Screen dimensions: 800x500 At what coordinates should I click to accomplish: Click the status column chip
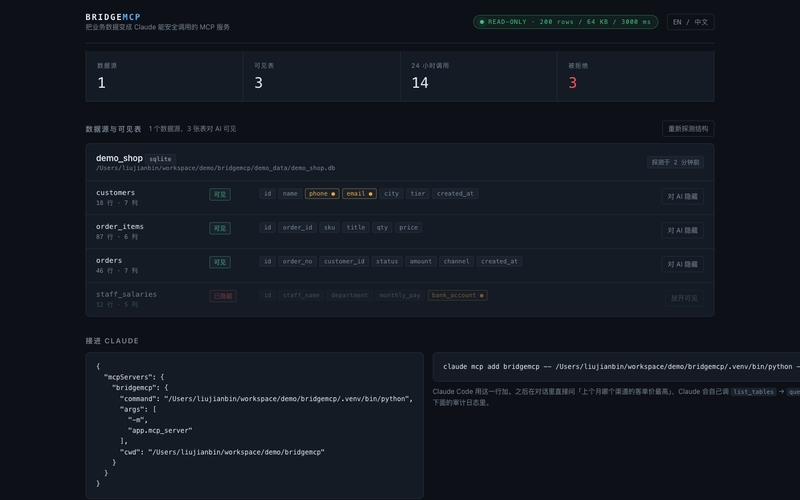pos(387,261)
